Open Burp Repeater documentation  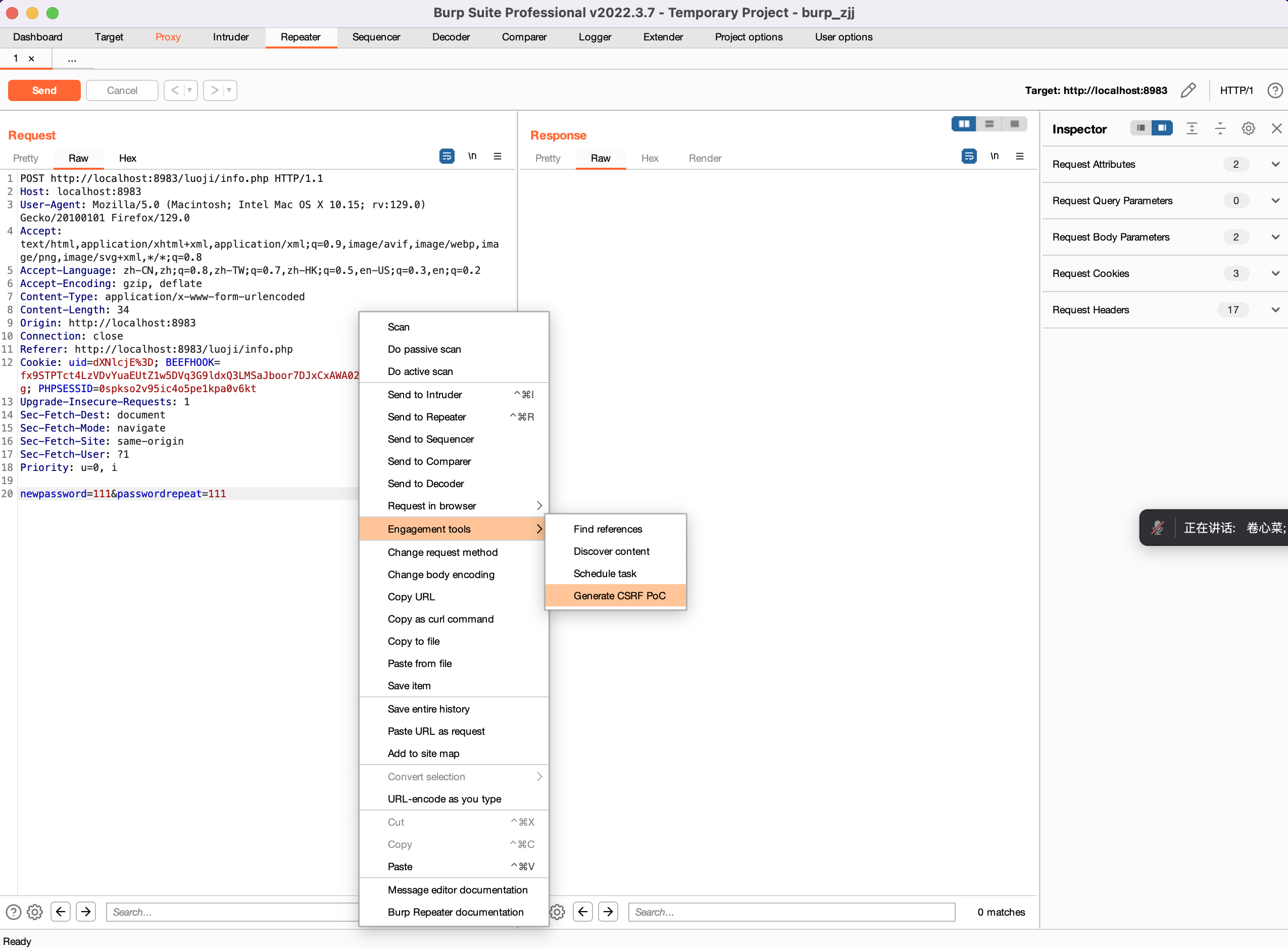[454, 912]
